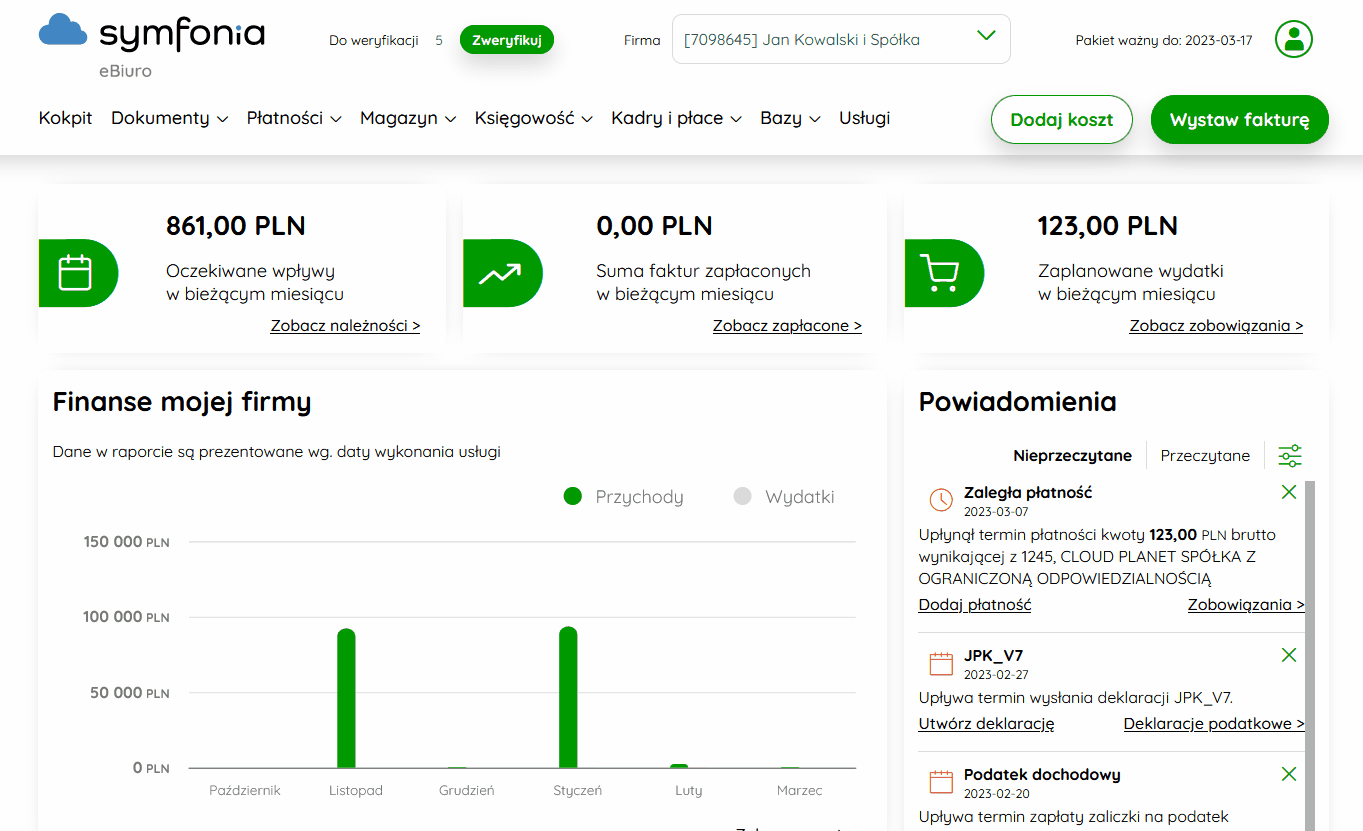Open the Zobacz należności link

tap(345, 326)
